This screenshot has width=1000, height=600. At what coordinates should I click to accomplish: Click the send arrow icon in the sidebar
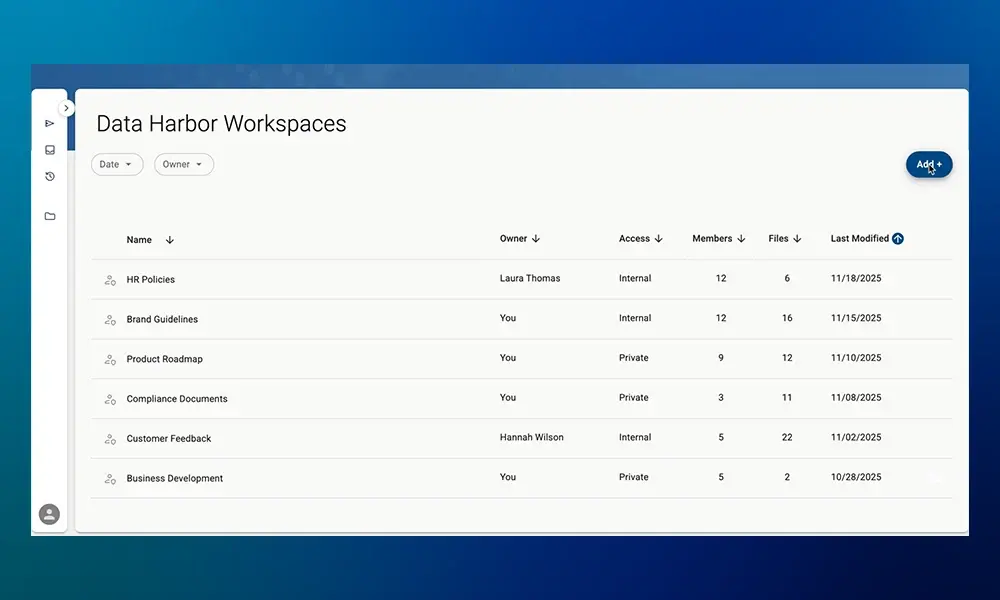click(50, 123)
